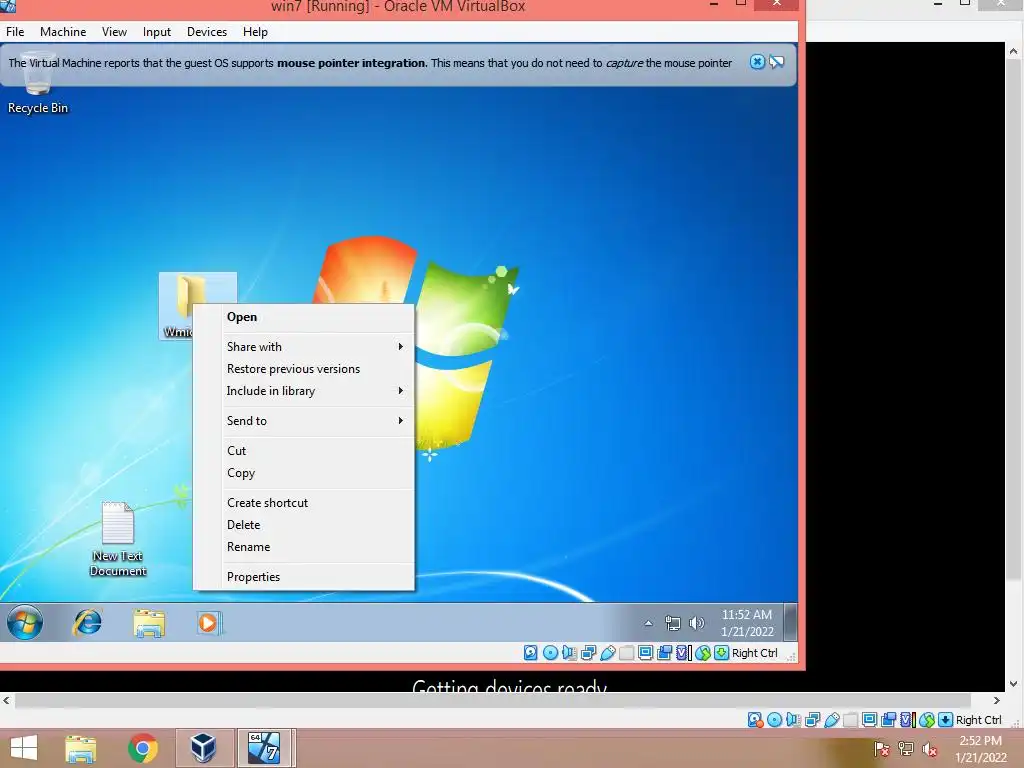Choose Rename from the context menu
The image size is (1024, 768).
tap(304, 547)
